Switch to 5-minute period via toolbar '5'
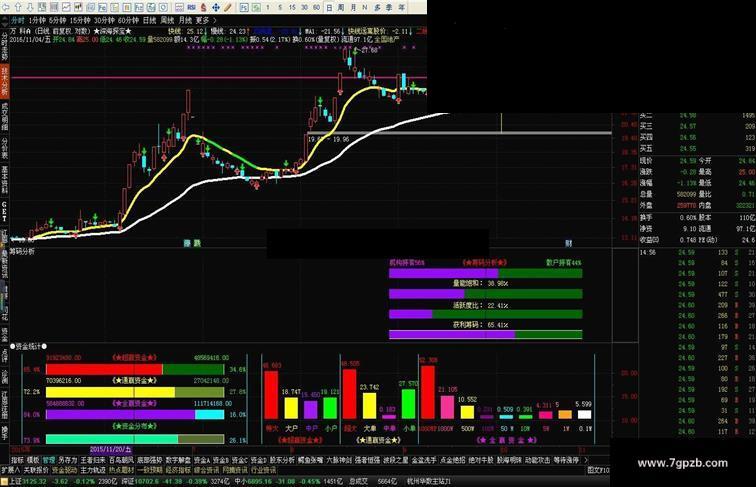The image size is (756, 487). tap(280, 8)
